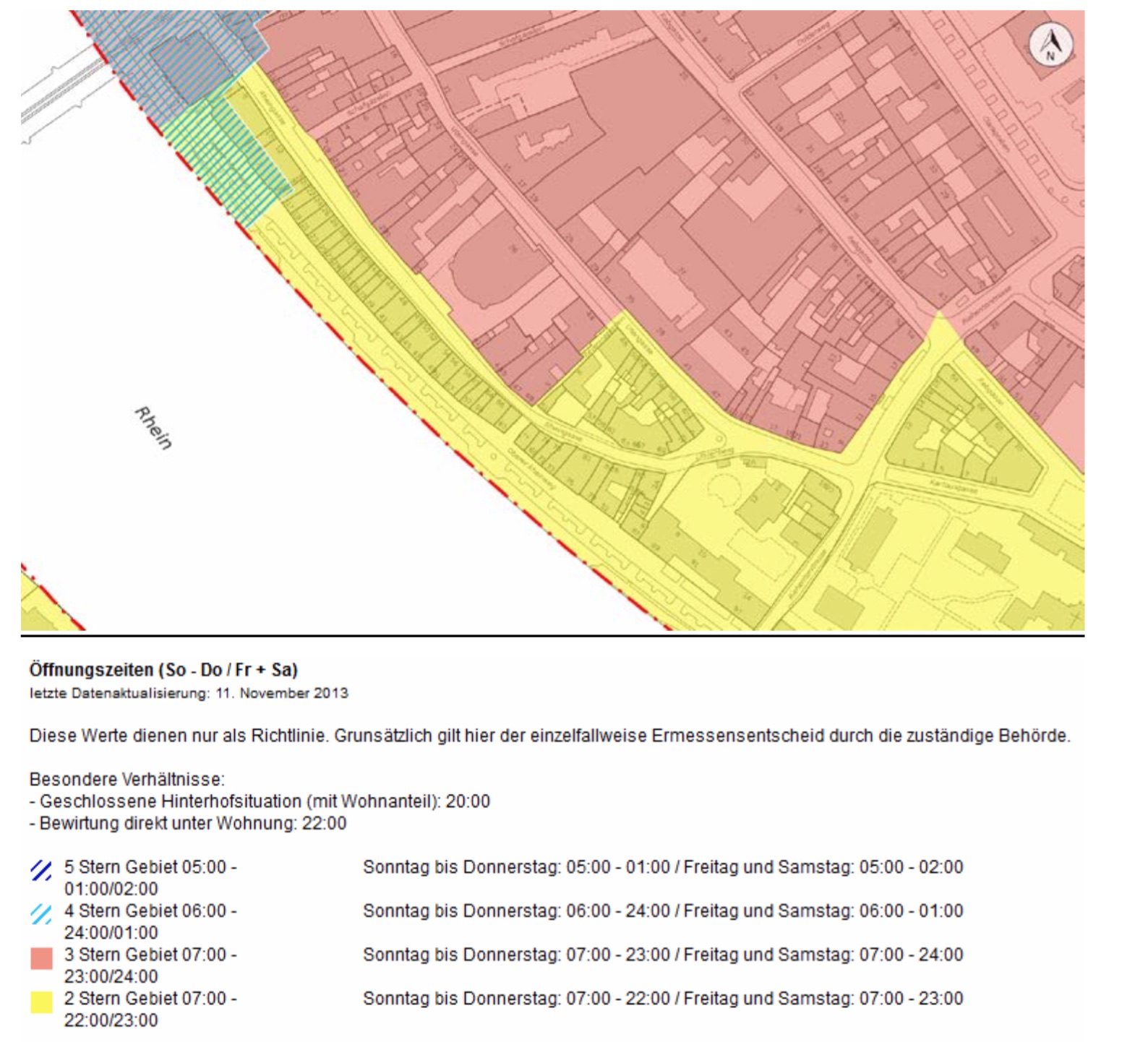Image resolution: width=1148 pixels, height=1042 pixels.
Task: Click the 'Diese Werte dienen nur als Richtlinie' sentence
Action: (549, 736)
